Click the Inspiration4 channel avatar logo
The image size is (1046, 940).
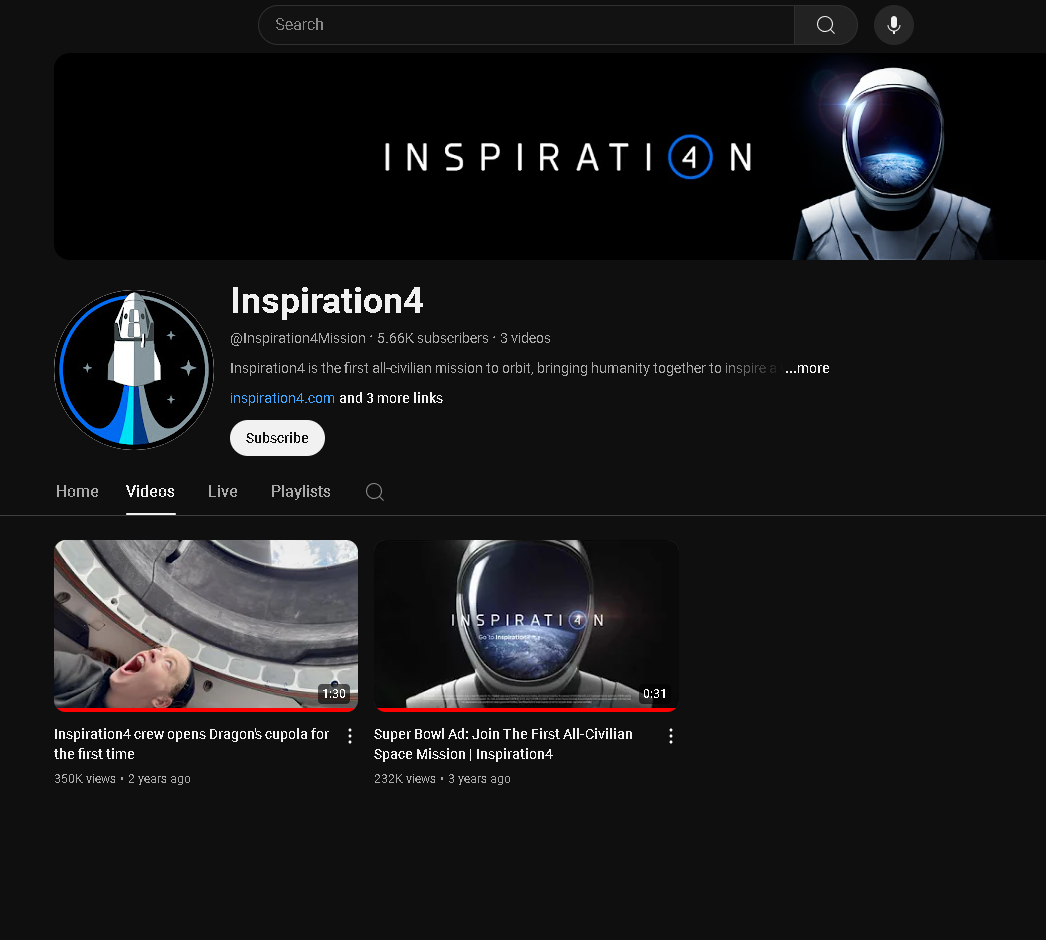pyautogui.click(x=134, y=370)
